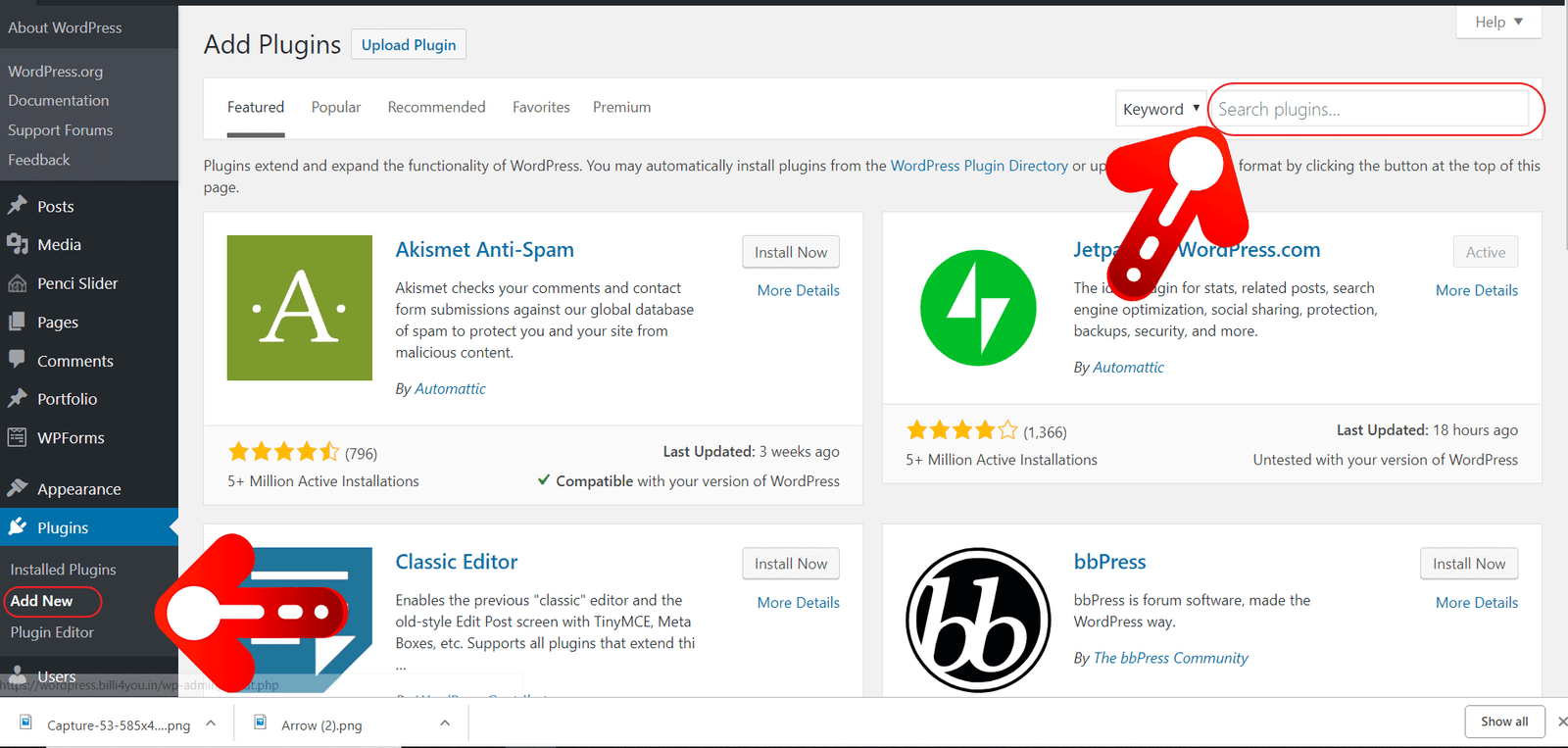The width and height of the screenshot is (1568, 748).
Task: Click the Jetpack green logo
Action: coord(978,308)
